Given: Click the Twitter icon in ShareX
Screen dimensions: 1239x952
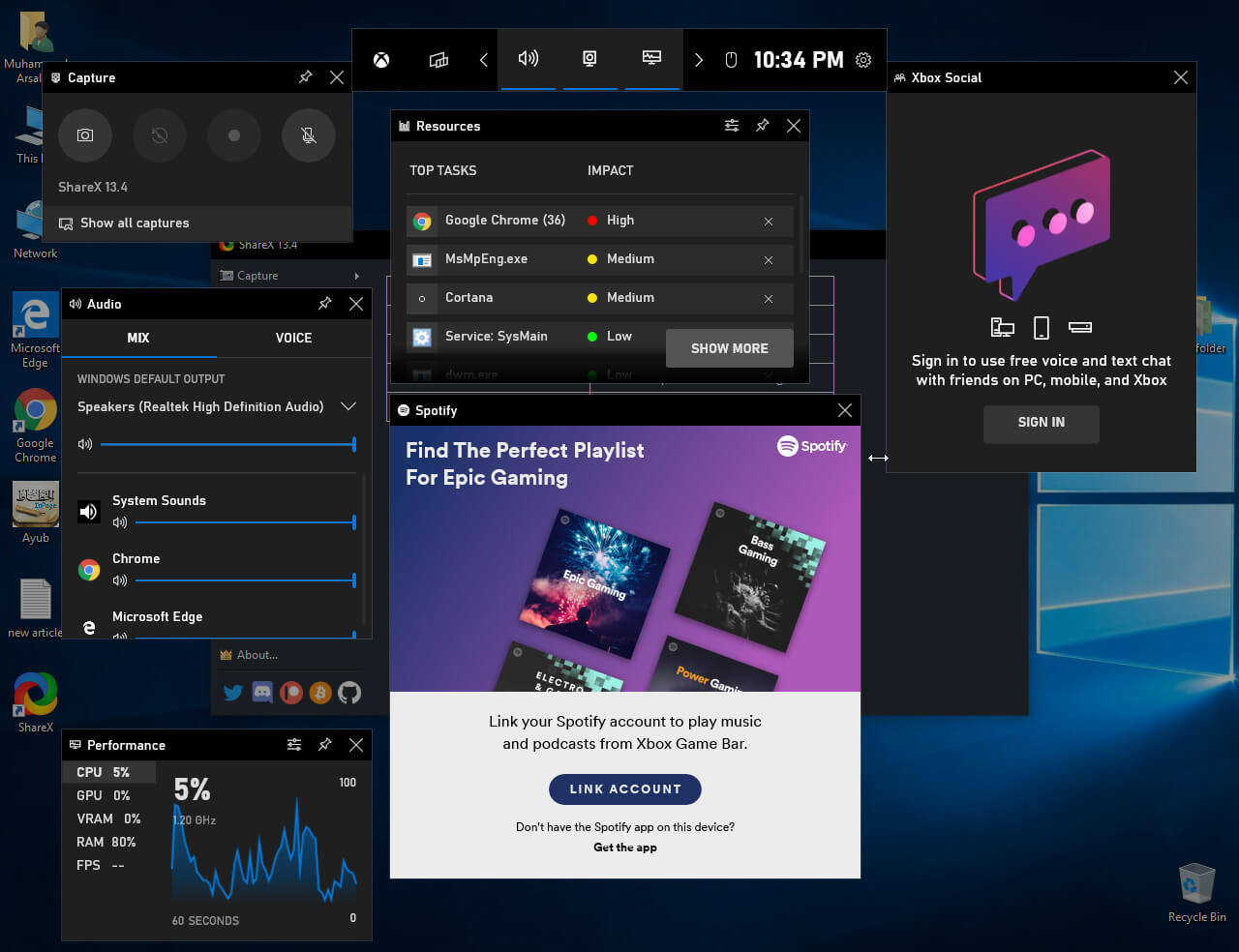Looking at the screenshot, I should click(x=233, y=693).
